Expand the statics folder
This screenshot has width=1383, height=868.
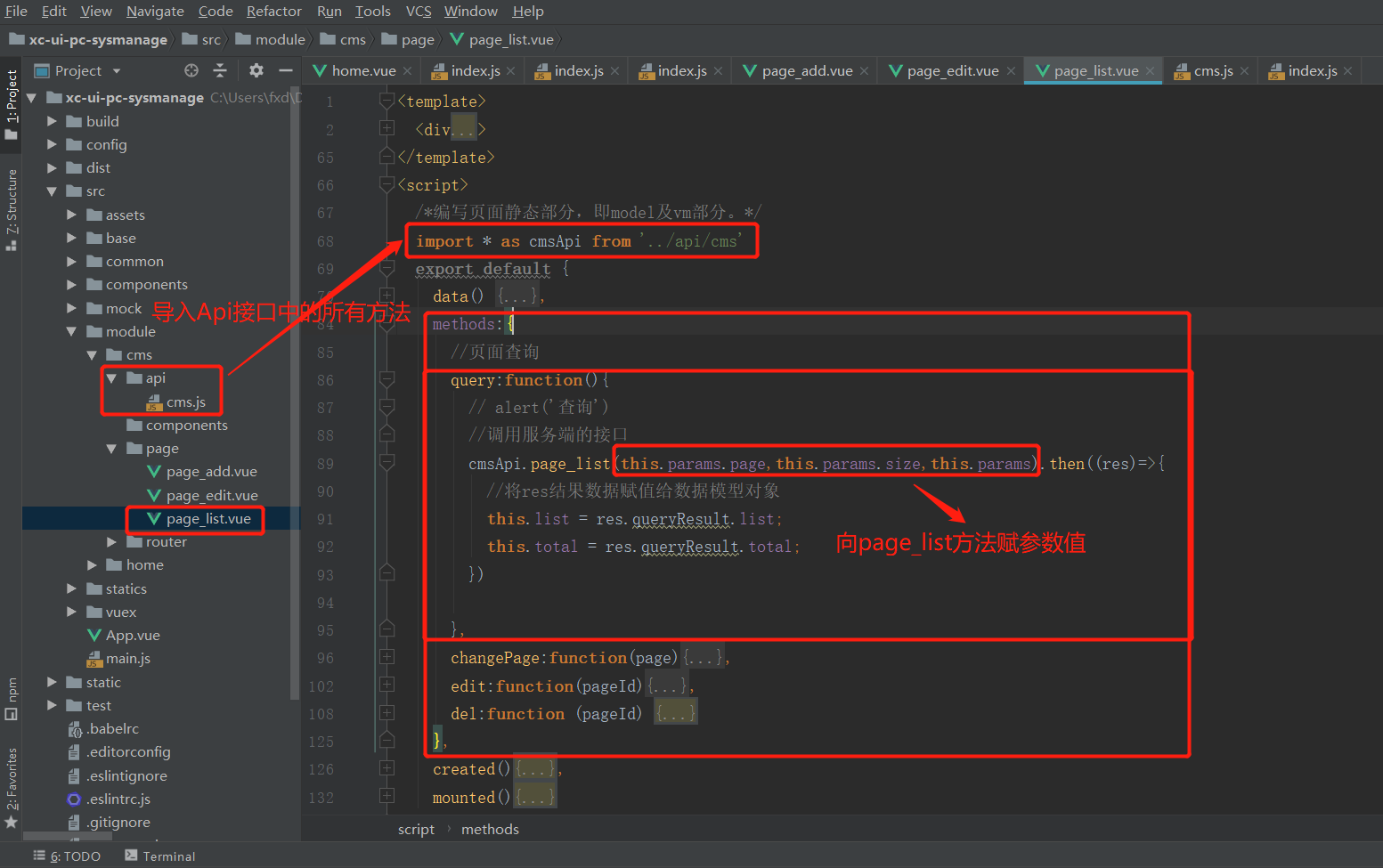[71, 588]
